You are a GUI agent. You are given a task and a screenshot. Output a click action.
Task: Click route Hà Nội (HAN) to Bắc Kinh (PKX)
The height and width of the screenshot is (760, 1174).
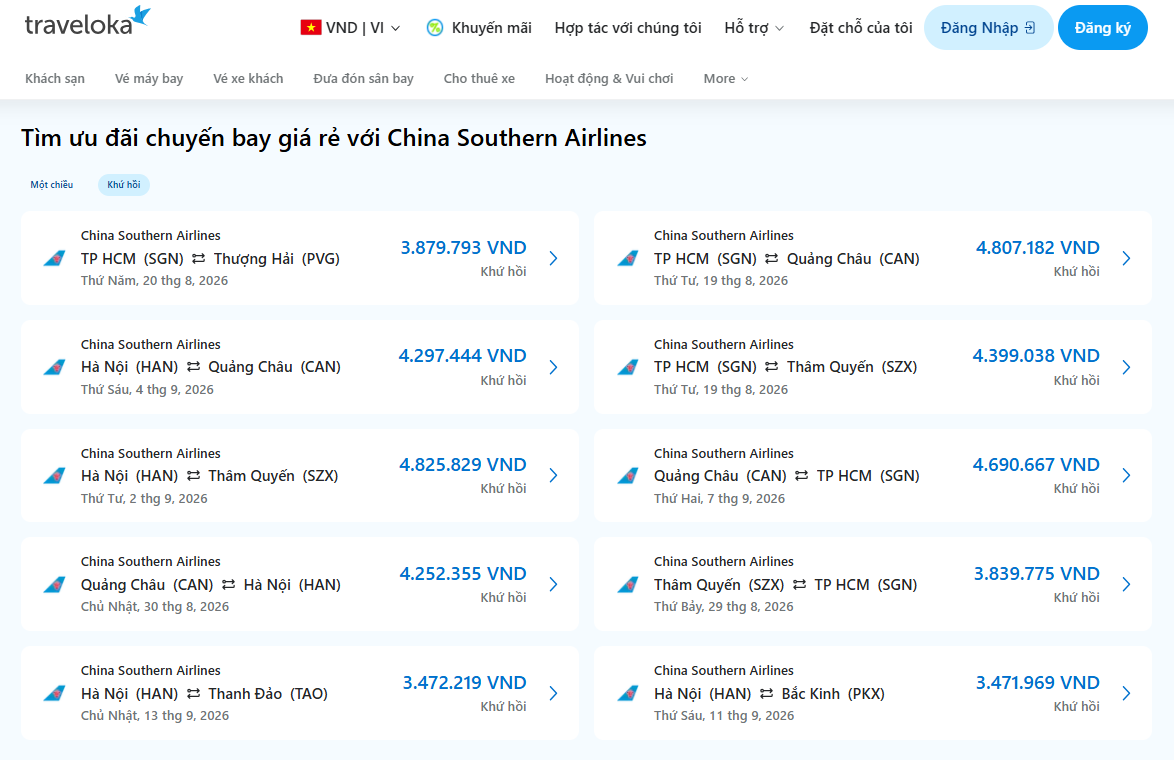[769, 693]
